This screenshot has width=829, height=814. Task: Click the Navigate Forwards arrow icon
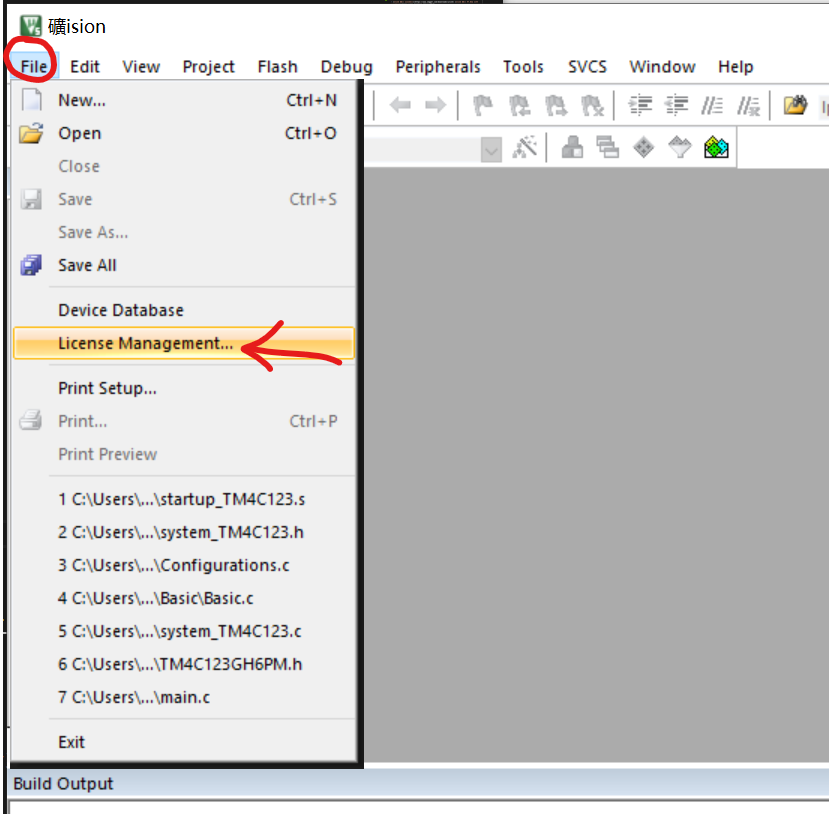[435, 105]
